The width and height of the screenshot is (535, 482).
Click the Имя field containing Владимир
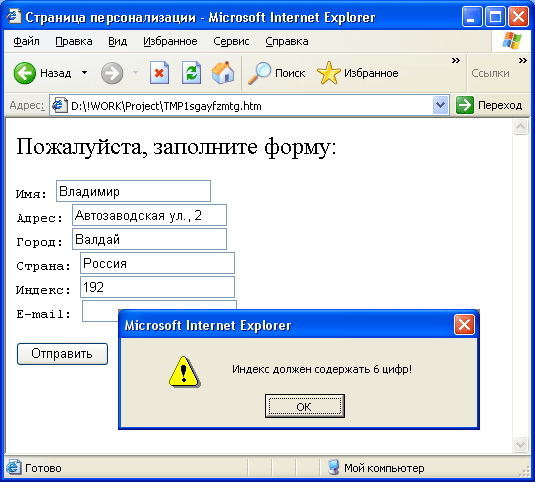point(133,191)
